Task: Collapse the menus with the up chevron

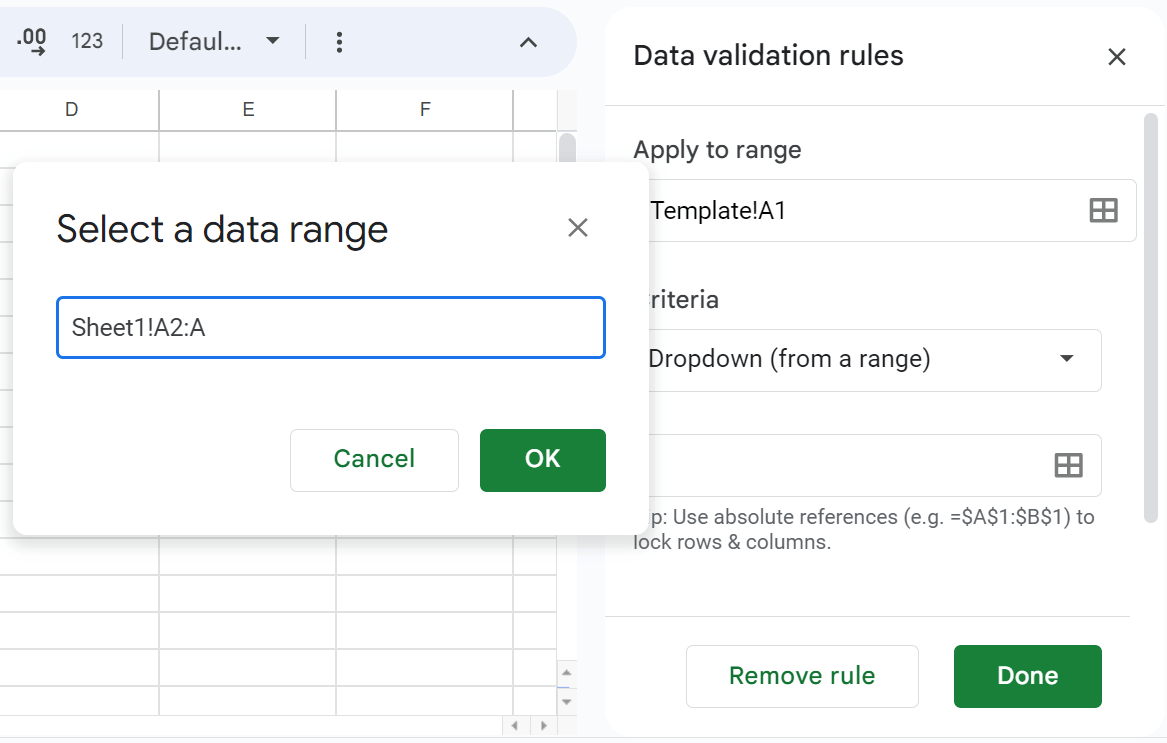Action: point(529,42)
